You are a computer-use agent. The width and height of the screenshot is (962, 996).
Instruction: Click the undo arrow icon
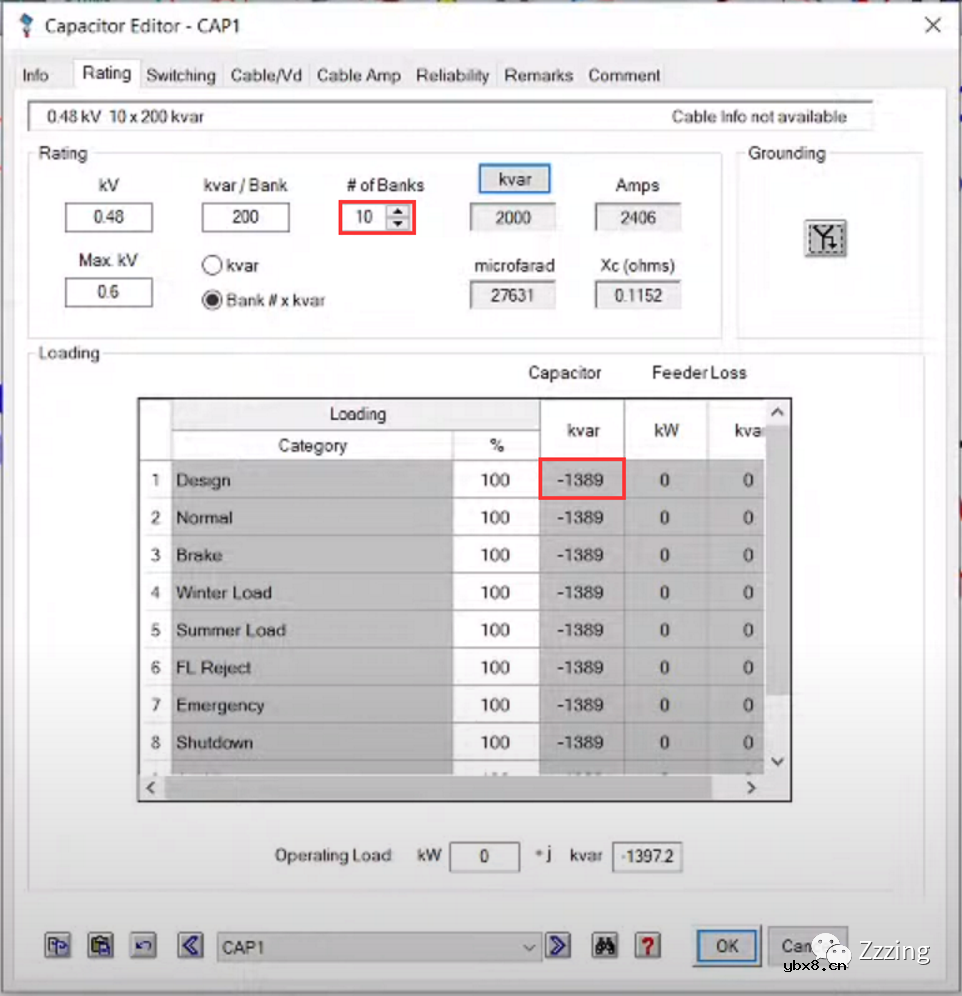click(143, 945)
